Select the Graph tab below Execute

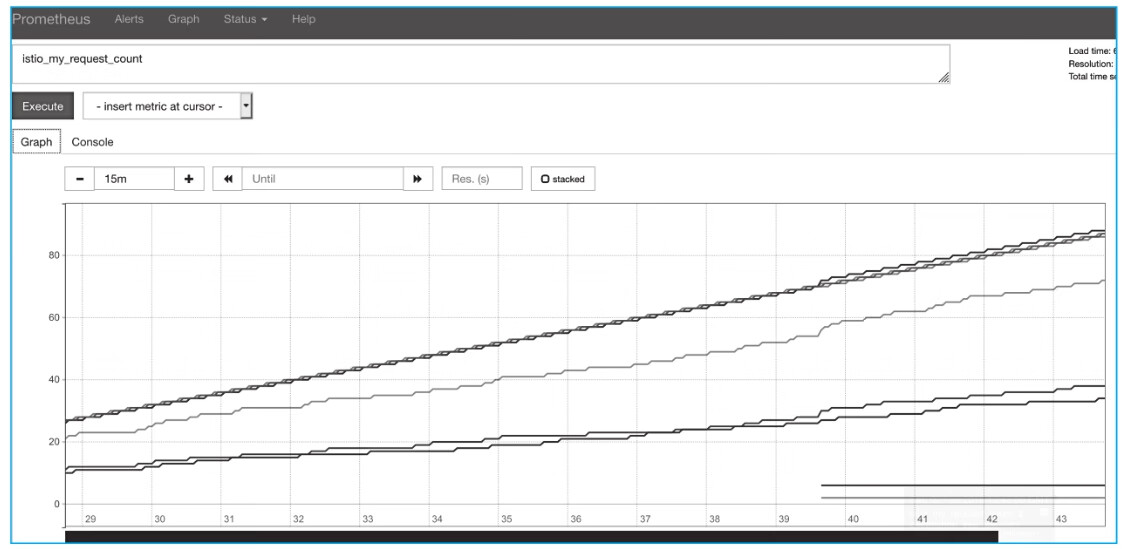coord(36,142)
